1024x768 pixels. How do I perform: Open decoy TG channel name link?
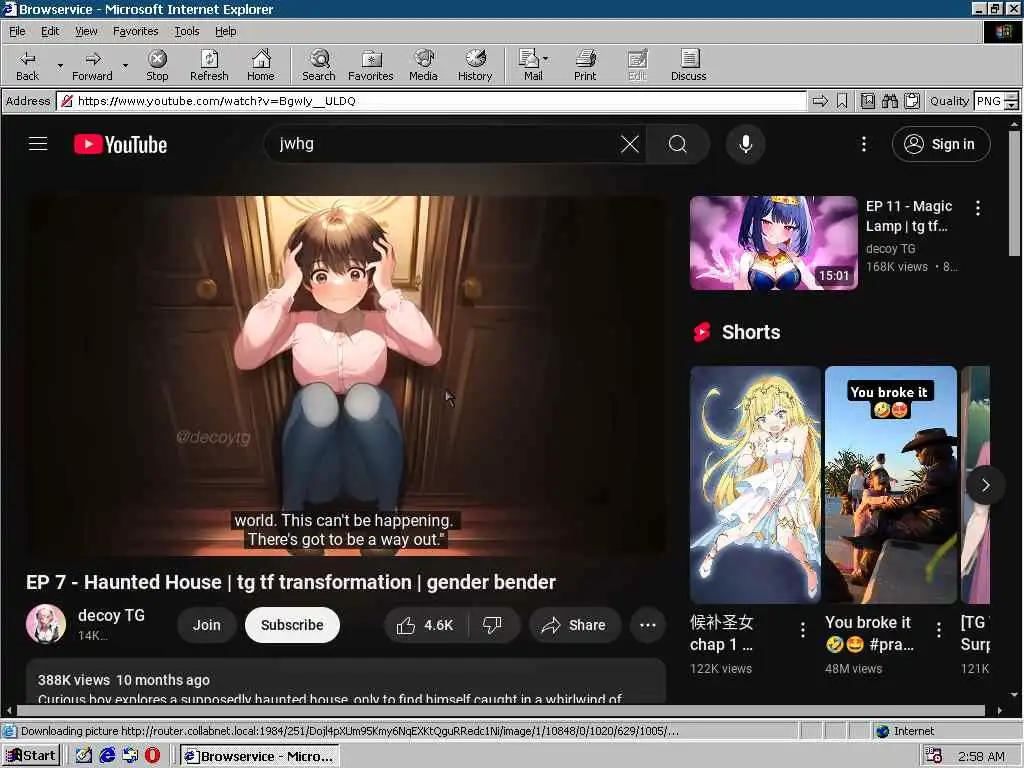point(111,615)
